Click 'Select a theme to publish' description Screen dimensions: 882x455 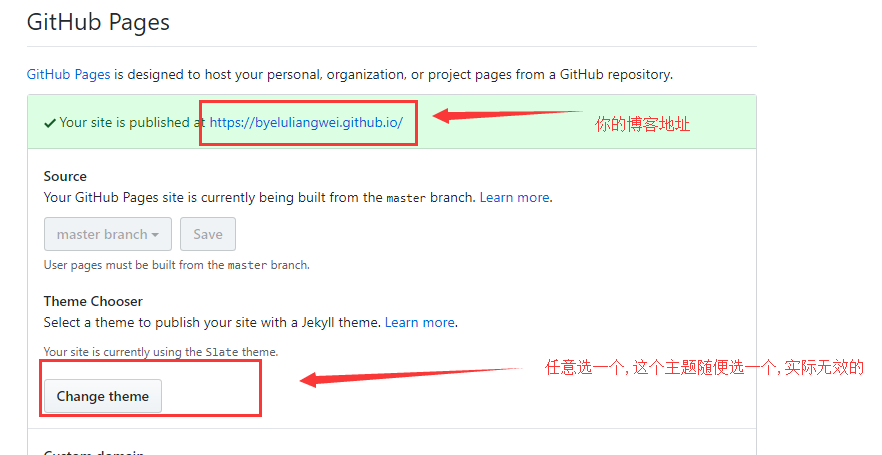pyautogui.click(x=213, y=322)
